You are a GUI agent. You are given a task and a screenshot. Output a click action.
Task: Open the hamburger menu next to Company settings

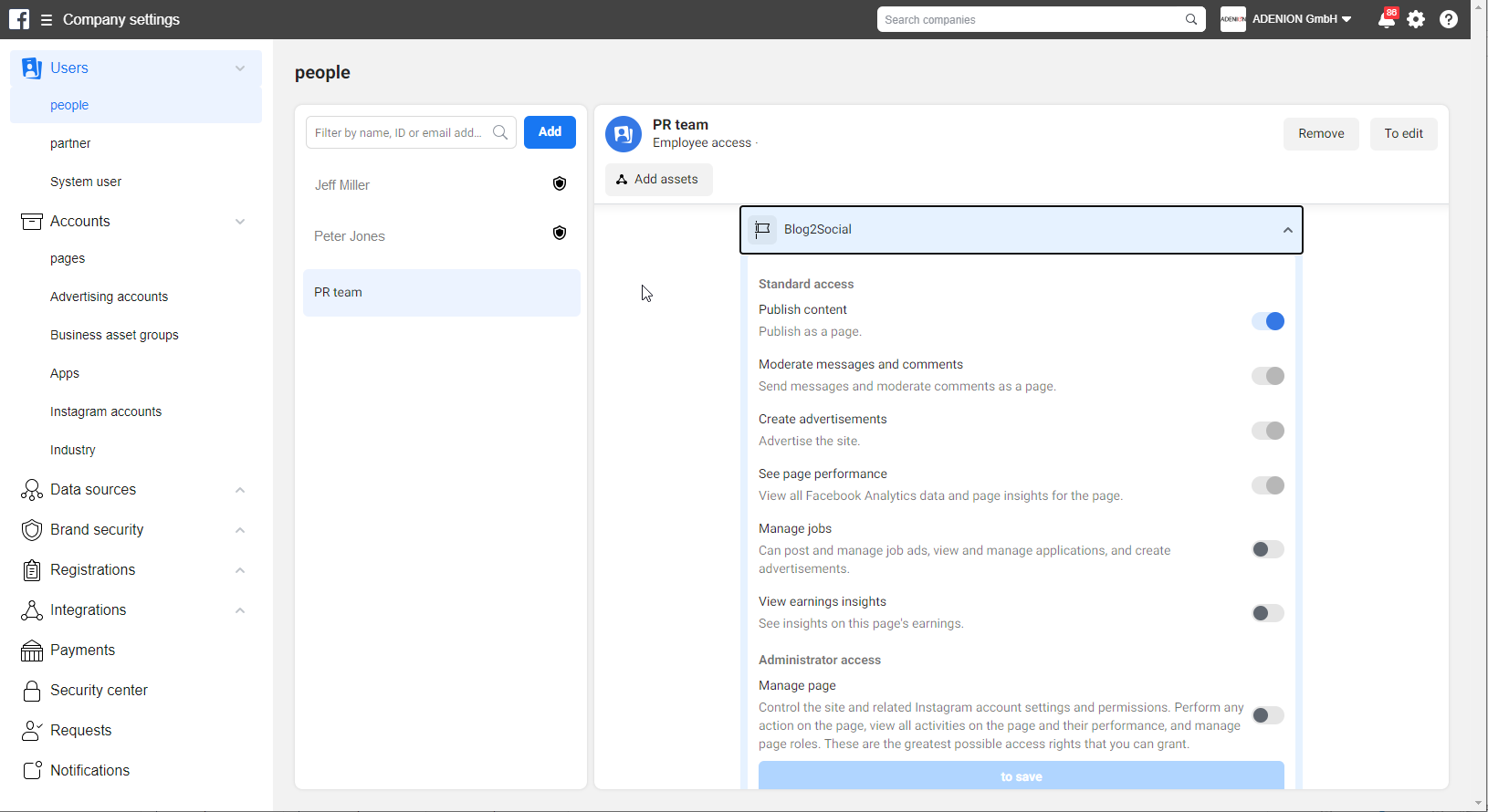click(47, 20)
